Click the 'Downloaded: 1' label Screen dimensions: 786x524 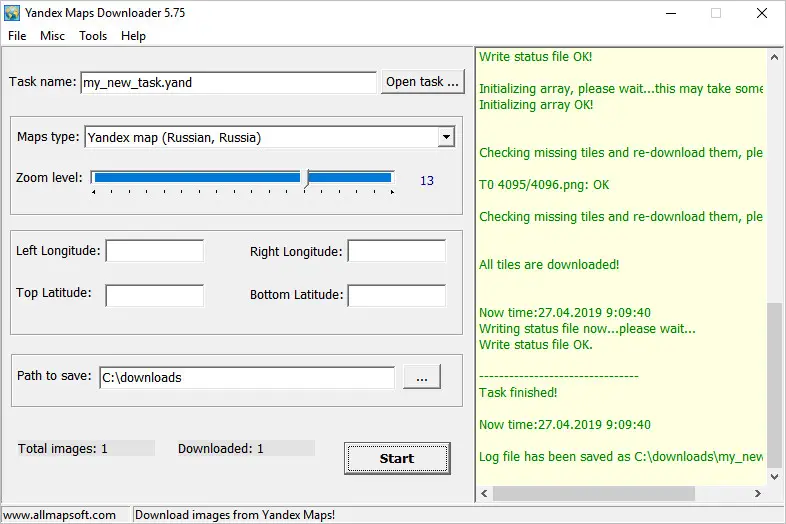click(x=221, y=449)
